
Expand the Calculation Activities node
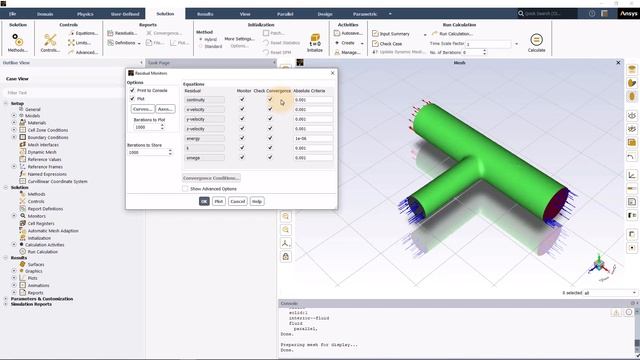click(14, 244)
